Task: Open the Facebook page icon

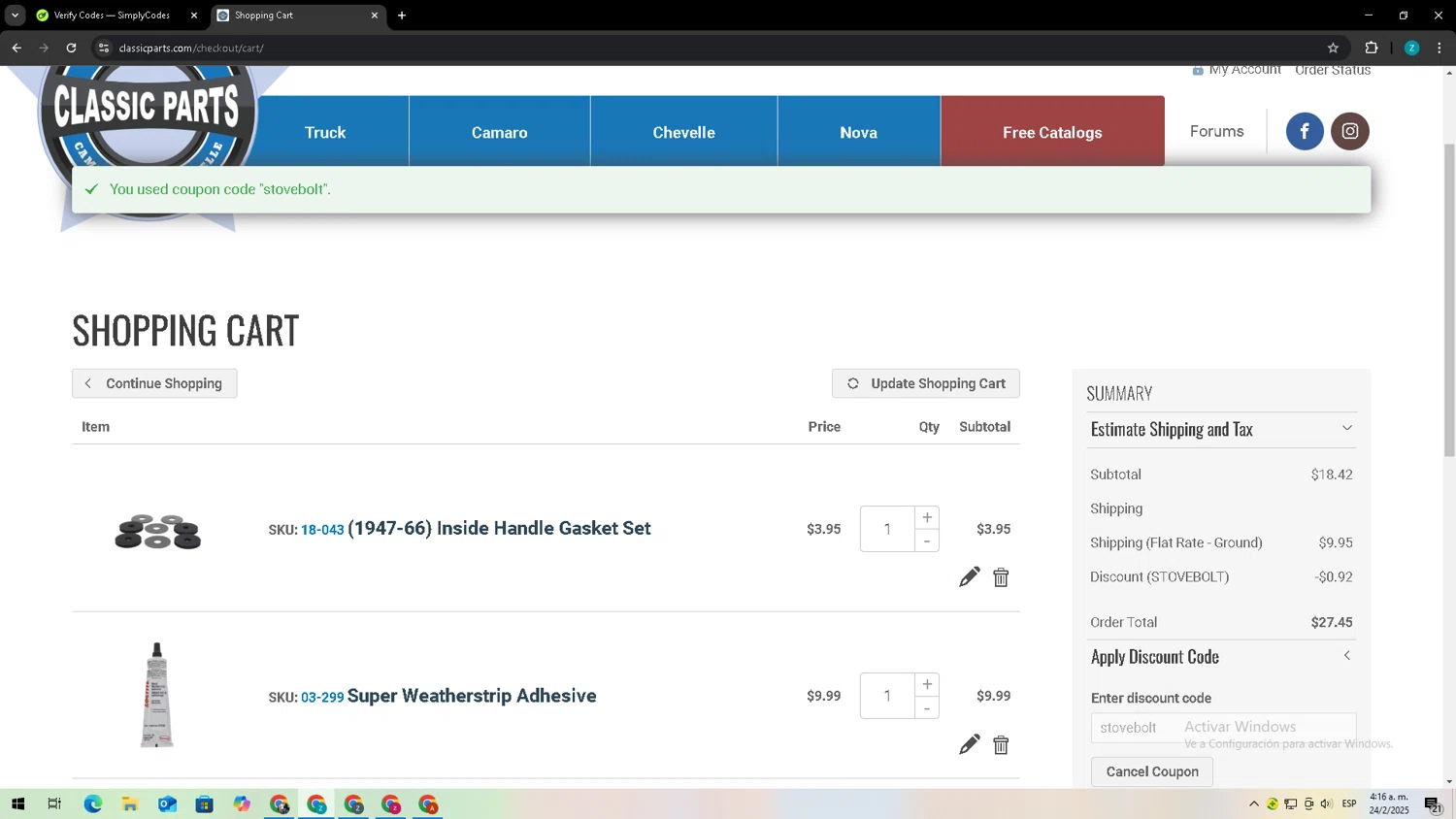Action: tap(1305, 131)
